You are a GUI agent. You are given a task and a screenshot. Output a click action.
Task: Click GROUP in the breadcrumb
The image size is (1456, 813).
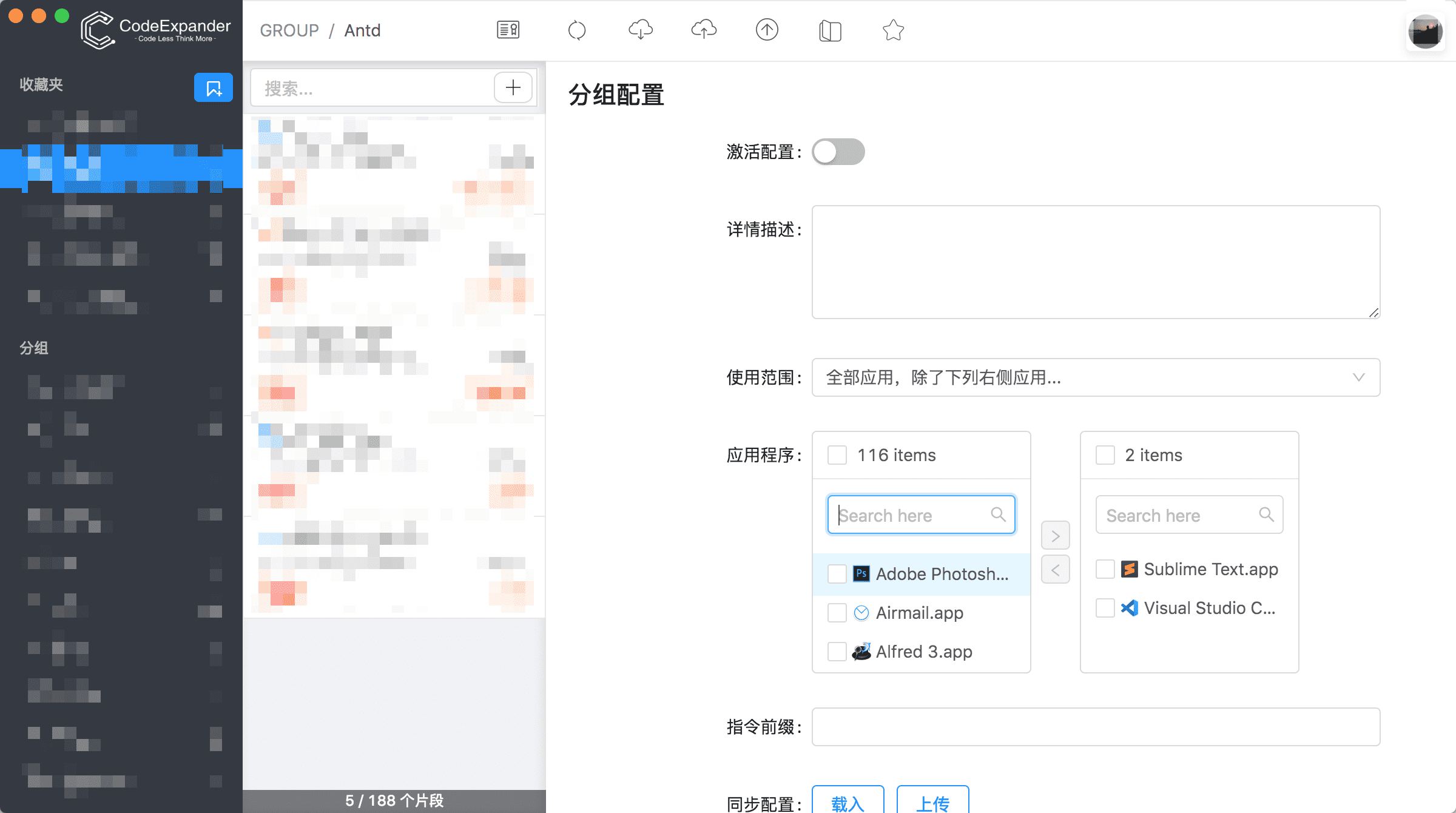[289, 30]
